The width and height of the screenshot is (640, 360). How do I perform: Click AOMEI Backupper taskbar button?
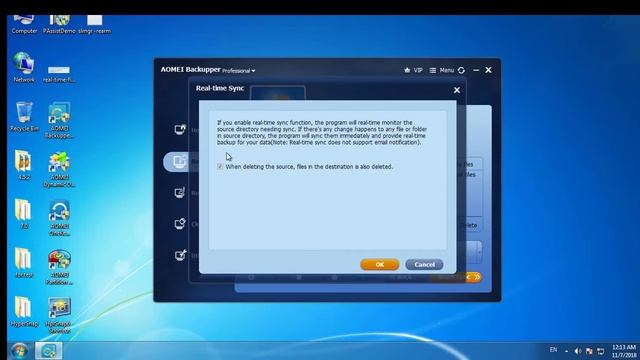point(49,351)
